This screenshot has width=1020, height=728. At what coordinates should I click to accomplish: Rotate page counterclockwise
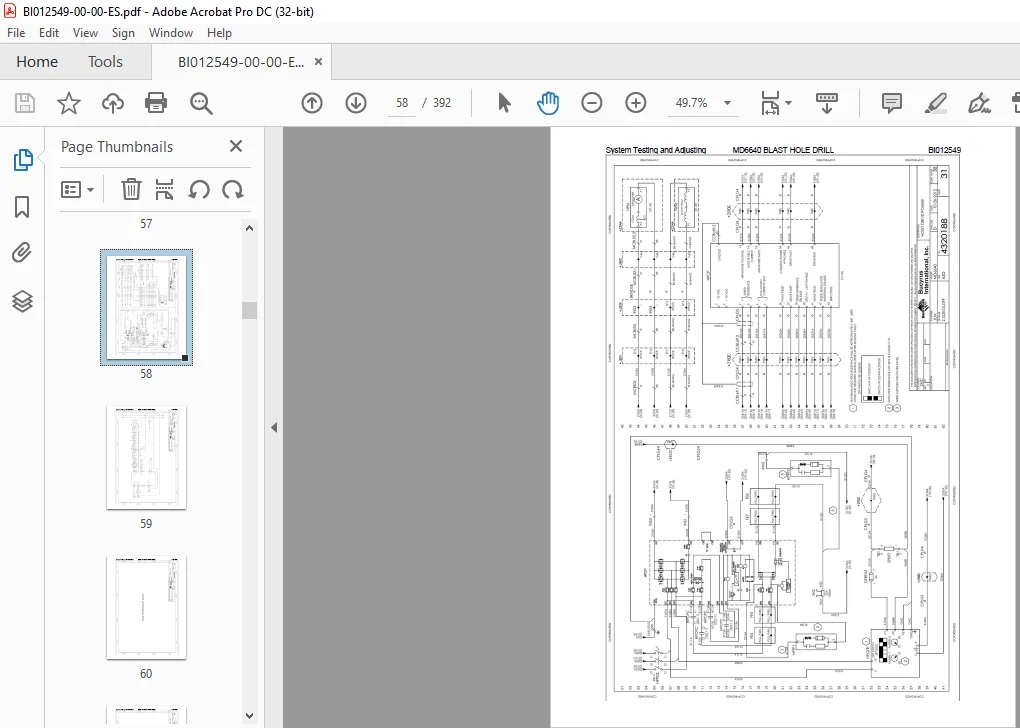coord(198,189)
